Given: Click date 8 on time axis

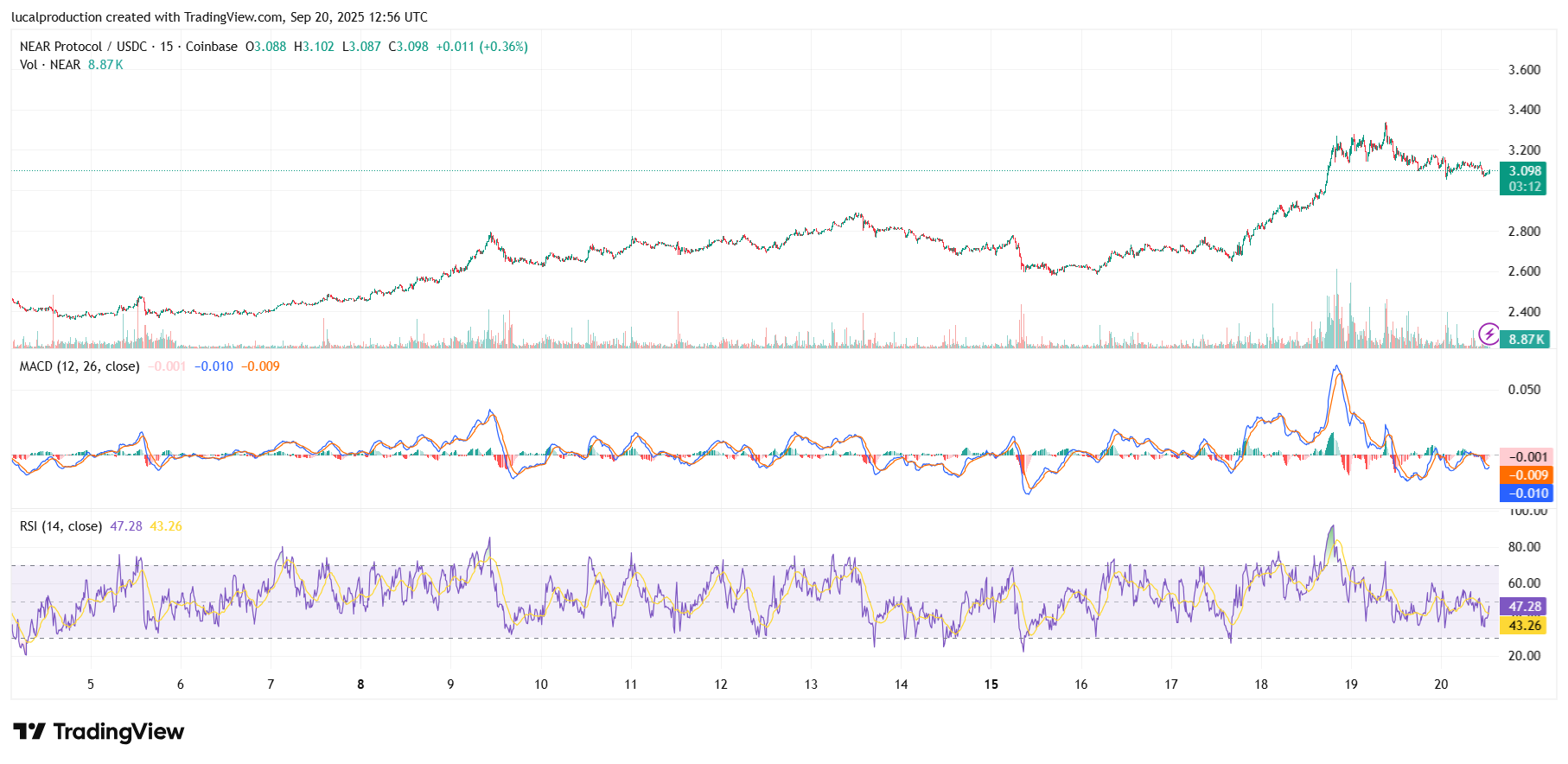Looking at the screenshot, I should coord(360,684).
